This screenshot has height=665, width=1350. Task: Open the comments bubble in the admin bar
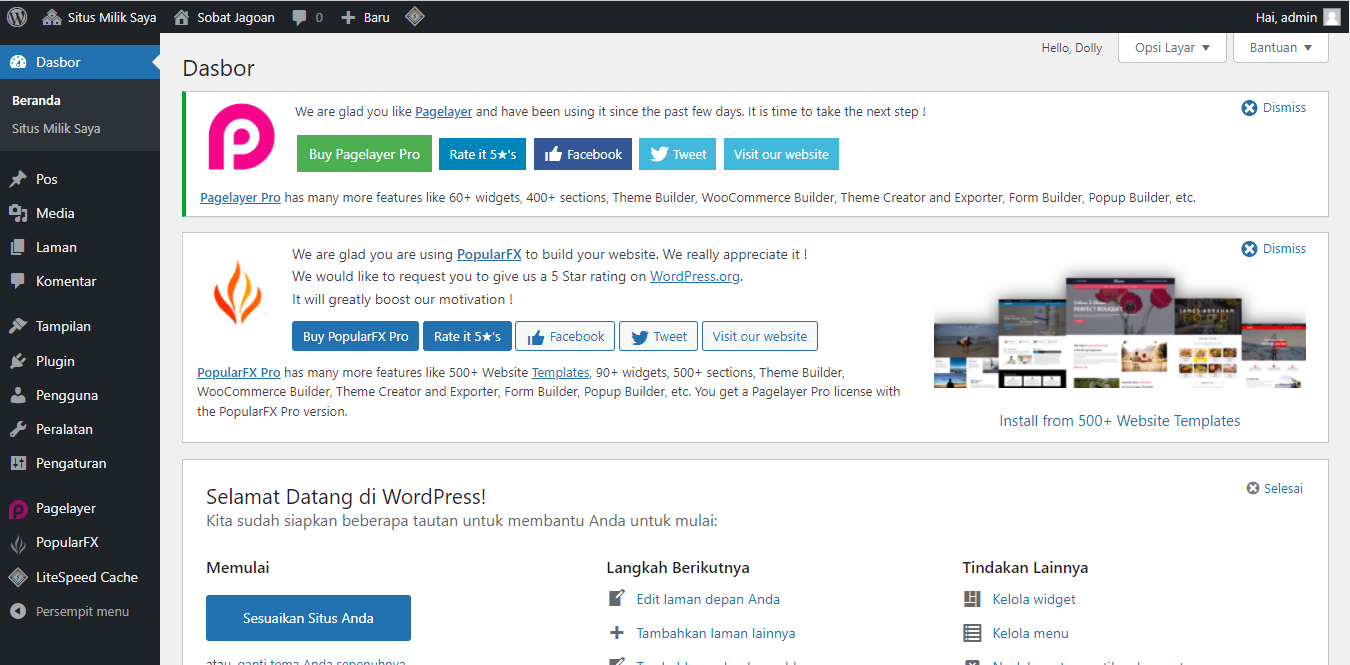click(x=308, y=17)
